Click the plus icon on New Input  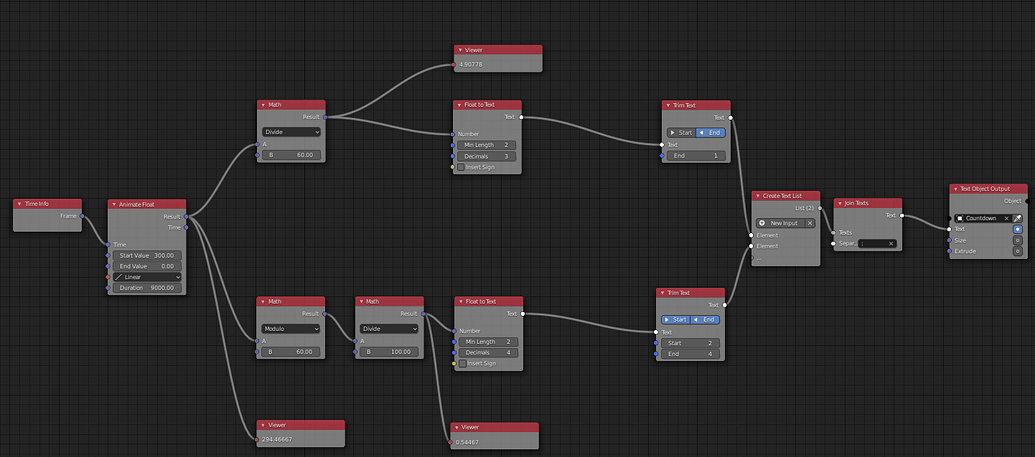click(762, 223)
